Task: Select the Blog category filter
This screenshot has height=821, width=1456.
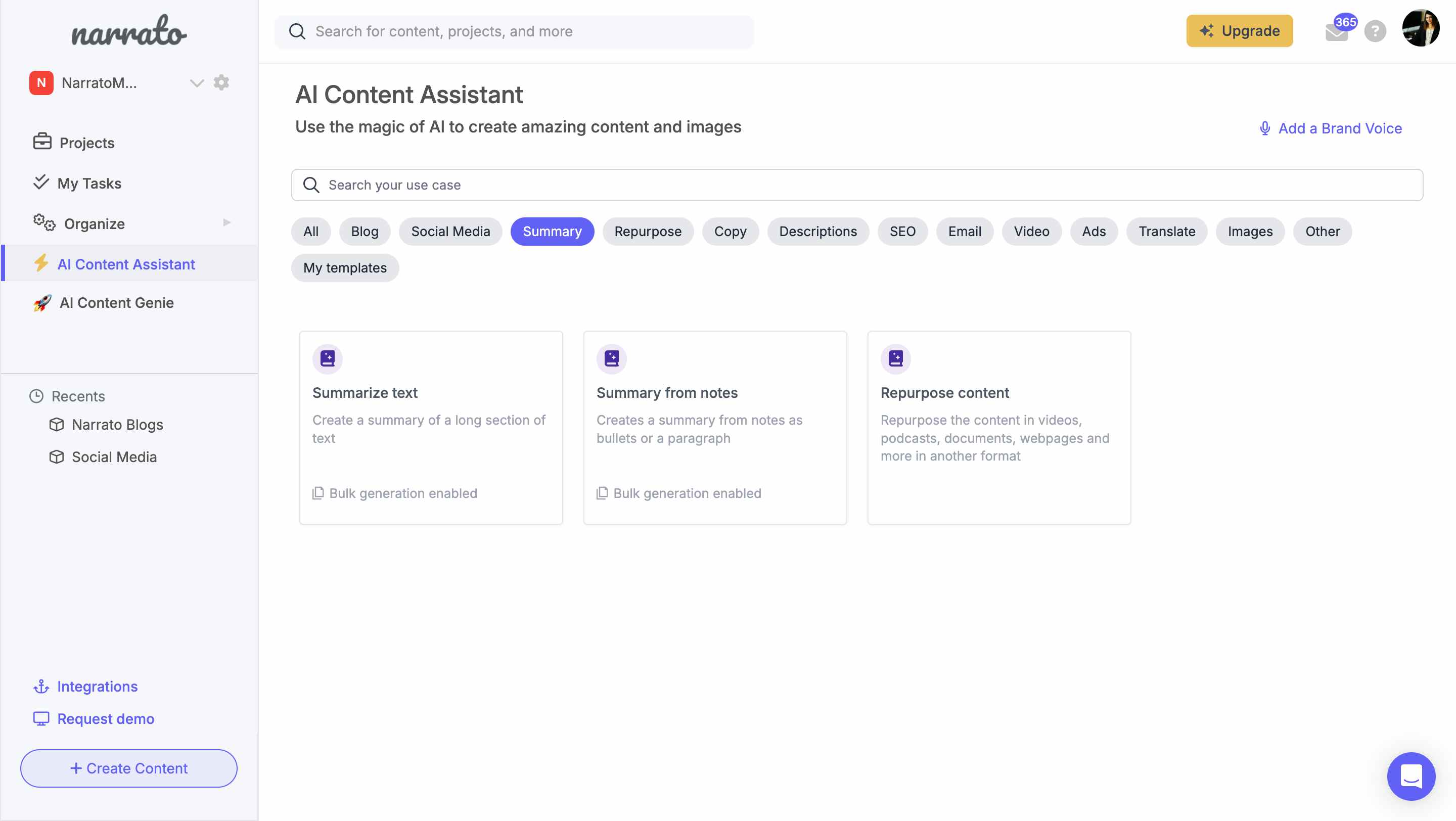Action: (365, 231)
